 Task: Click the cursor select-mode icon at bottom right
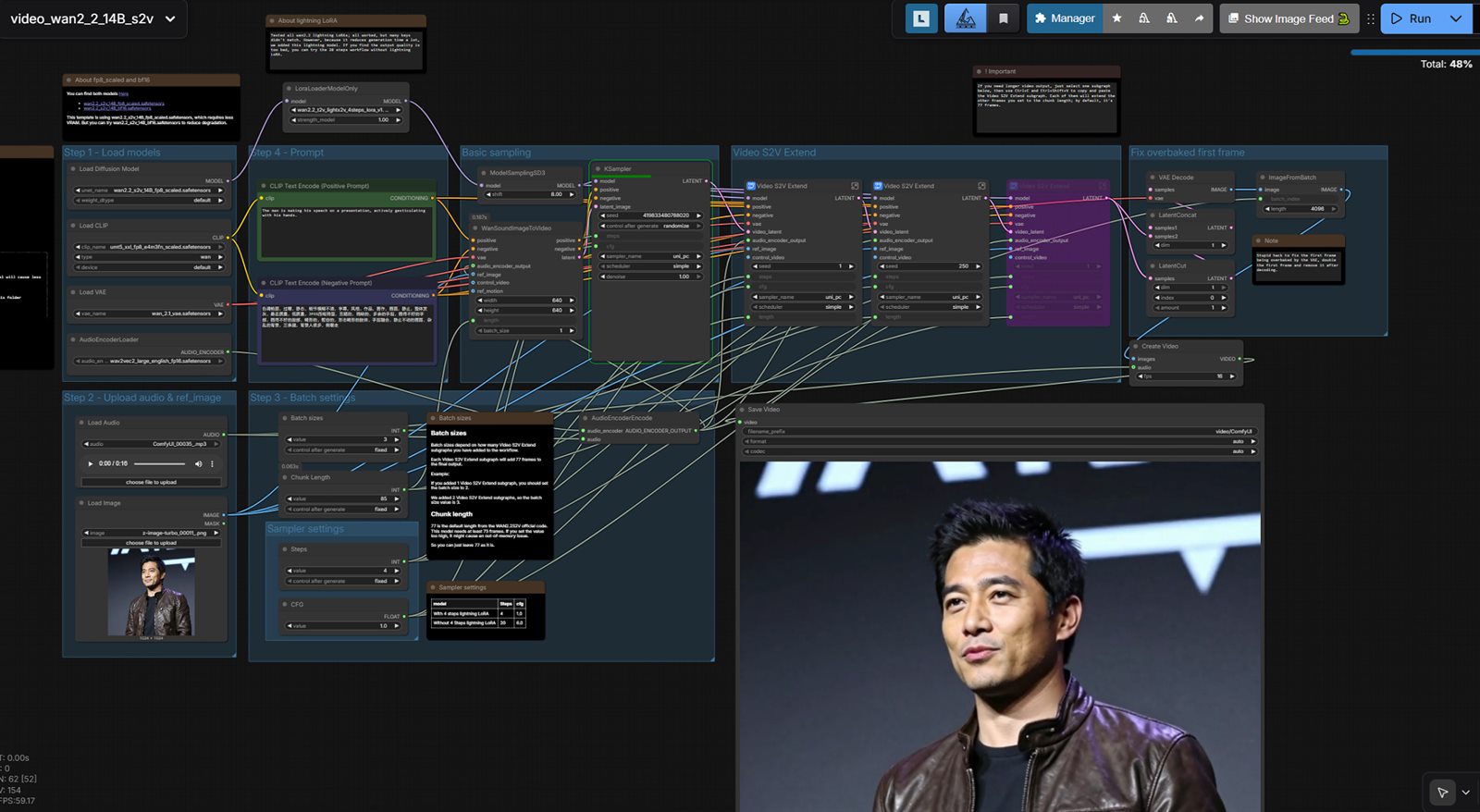click(x=1442, y=793)
